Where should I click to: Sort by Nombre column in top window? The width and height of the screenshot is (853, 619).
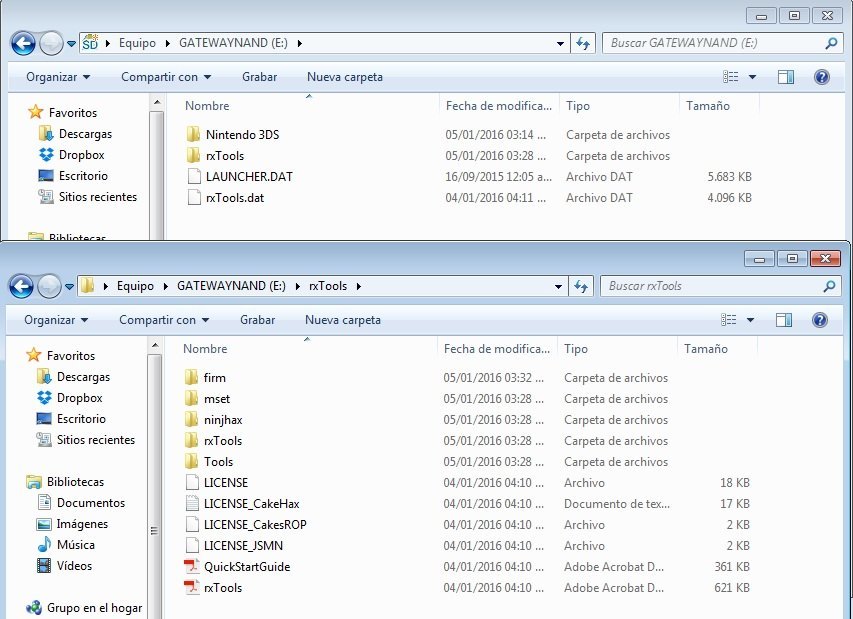207,106
